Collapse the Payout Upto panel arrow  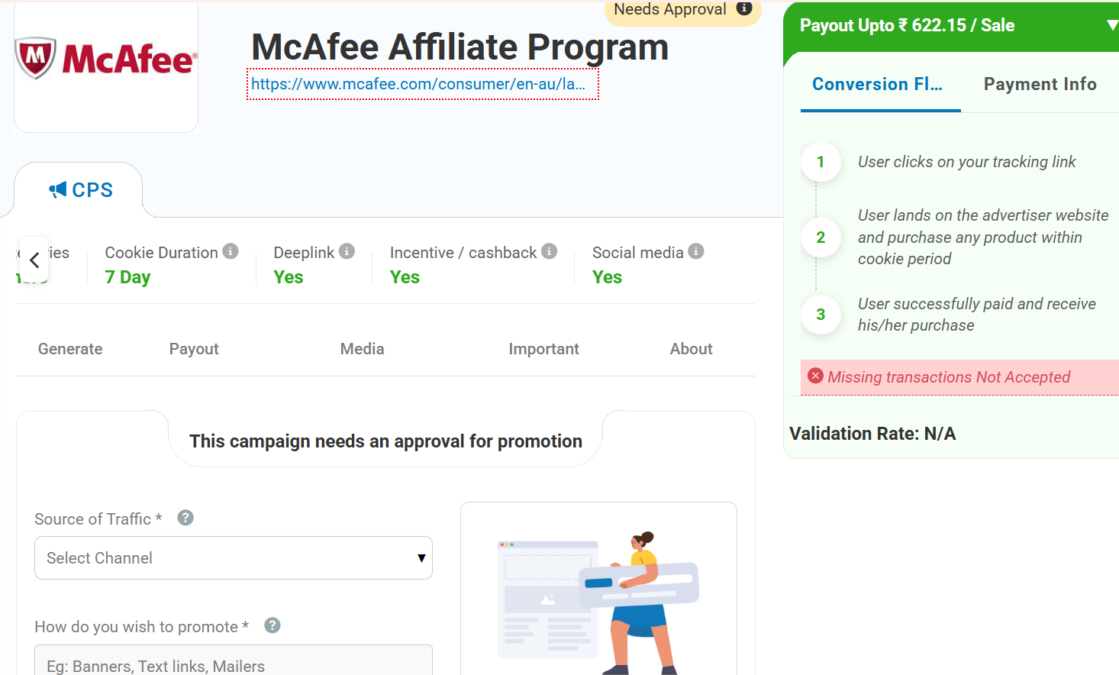pyautogui.click(x=1112, y=26)
